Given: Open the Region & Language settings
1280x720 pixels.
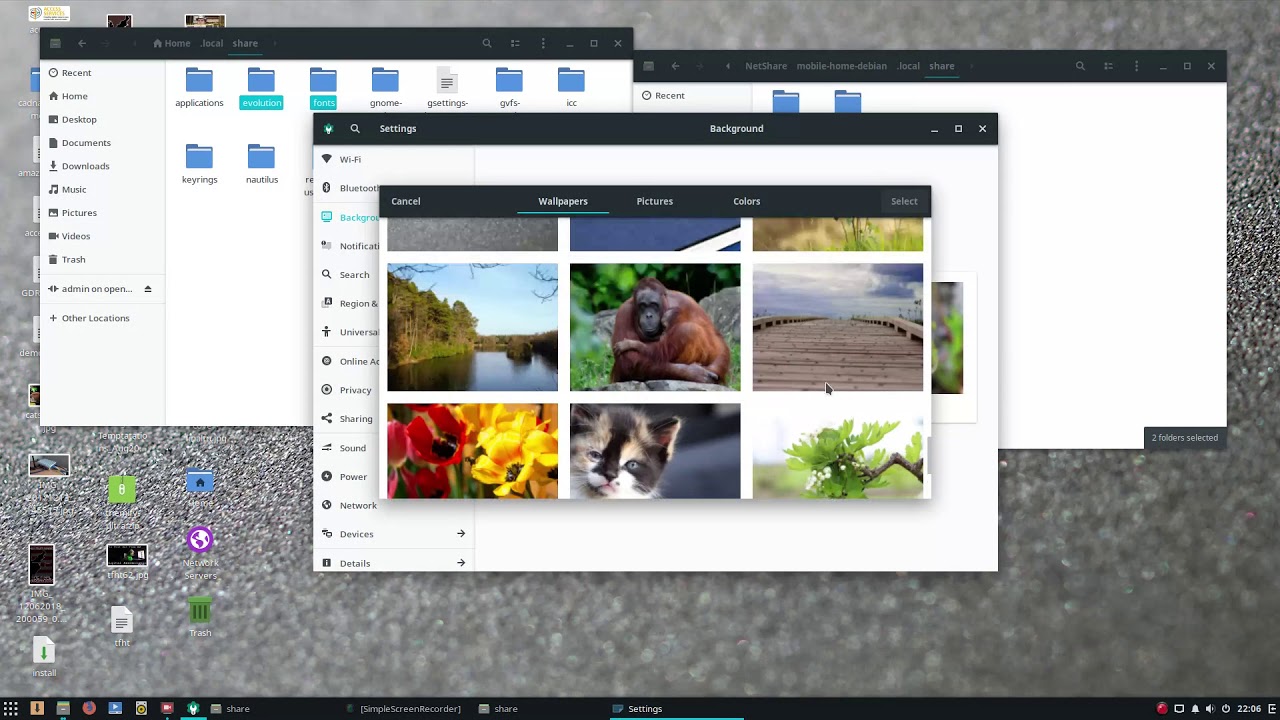Looking at the screenshot, I should coord(347,303).
